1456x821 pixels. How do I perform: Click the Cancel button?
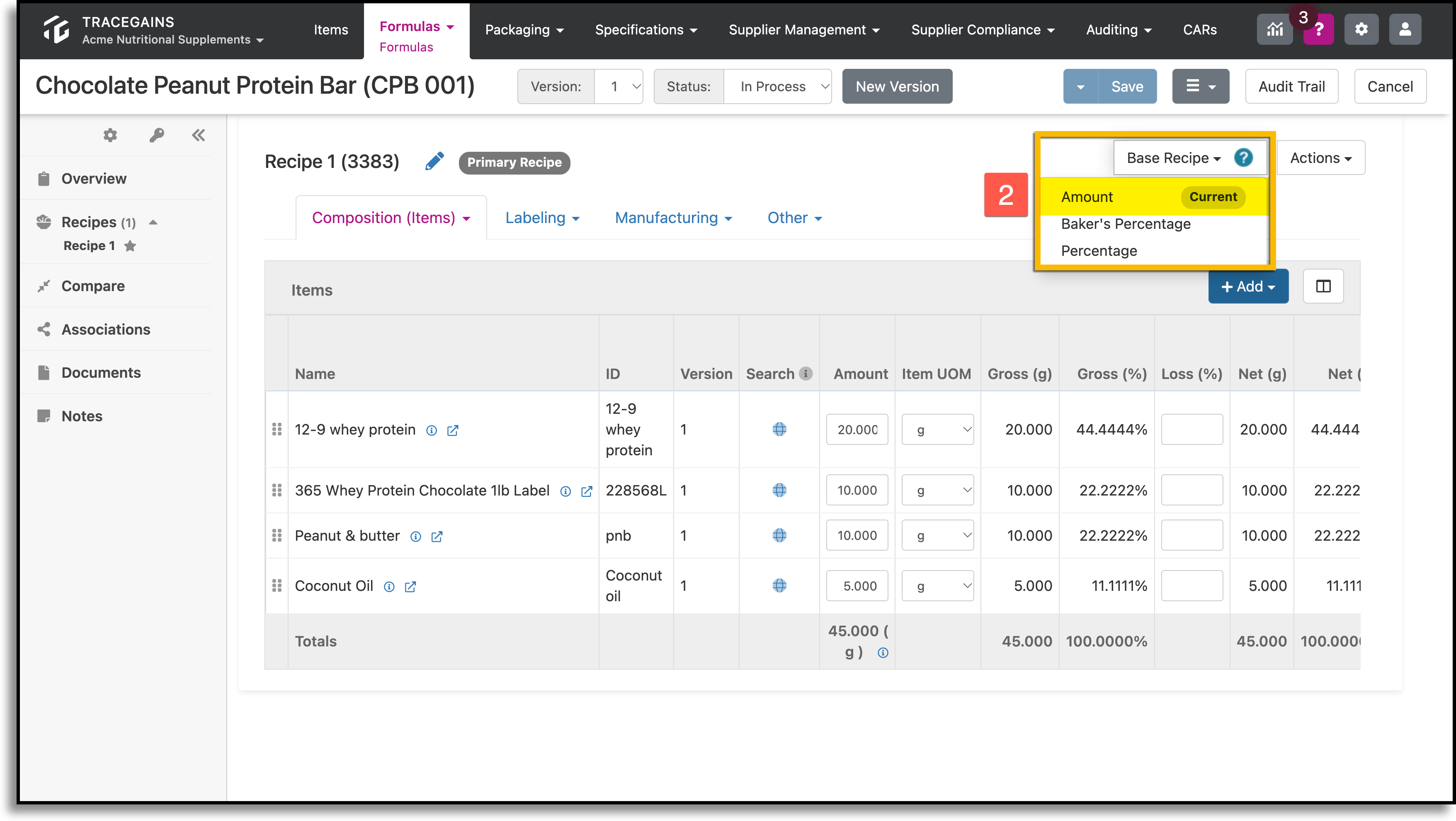point(1390,87)
